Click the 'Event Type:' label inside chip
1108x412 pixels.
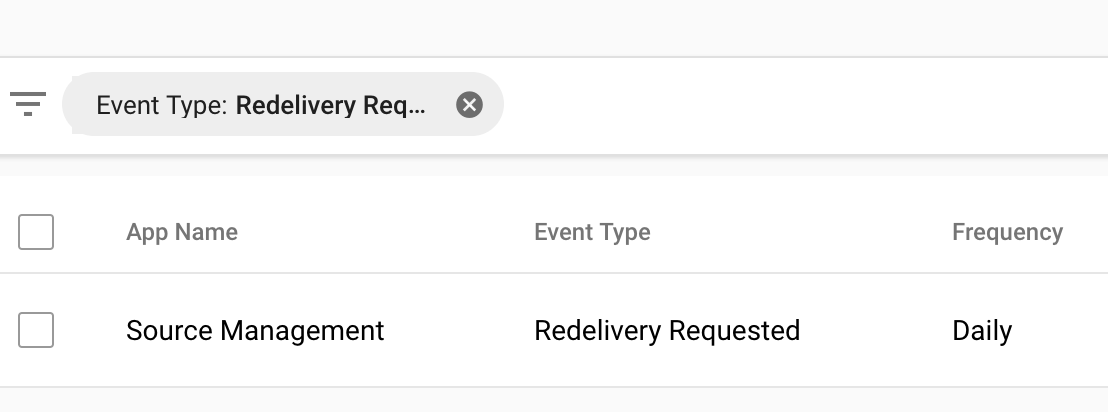pos(162,105)
